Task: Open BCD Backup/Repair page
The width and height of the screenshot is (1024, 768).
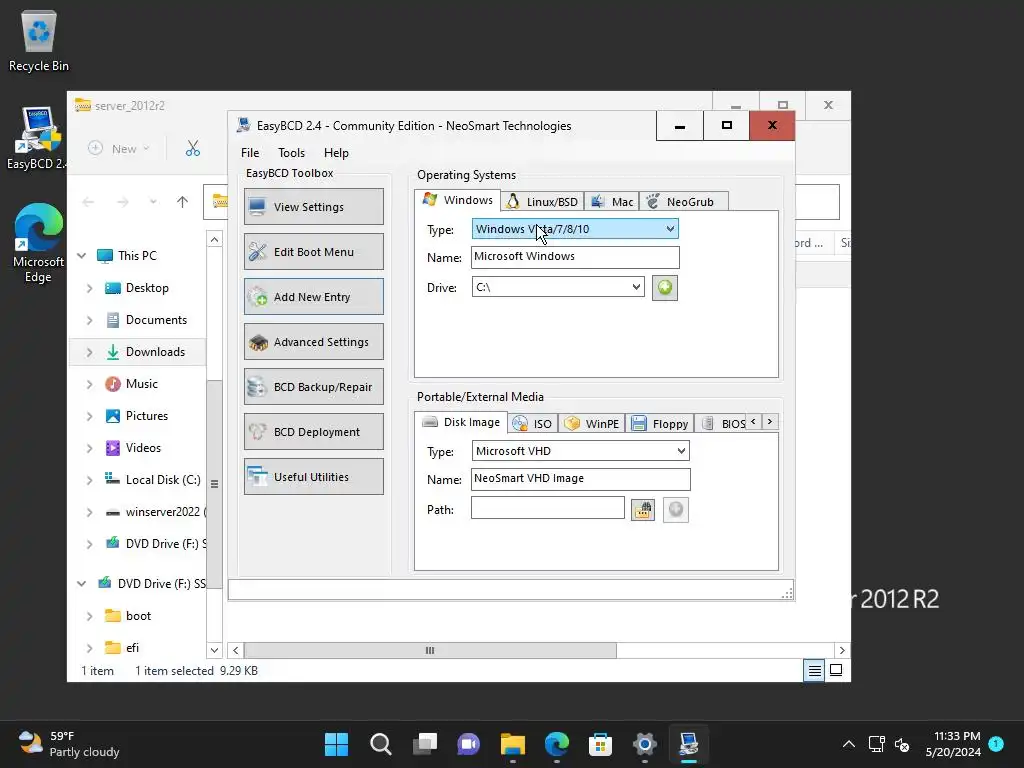Action: [x=313, y=387]
